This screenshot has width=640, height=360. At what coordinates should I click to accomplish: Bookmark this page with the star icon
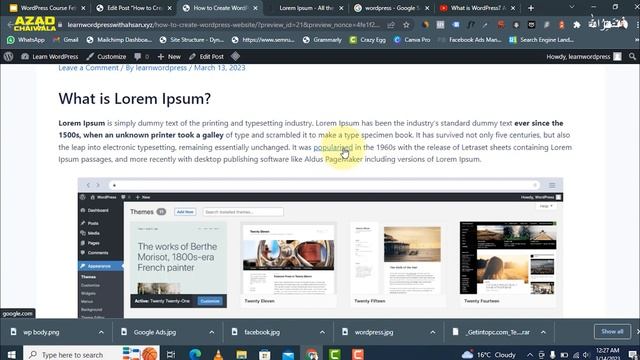coord(406,25)
